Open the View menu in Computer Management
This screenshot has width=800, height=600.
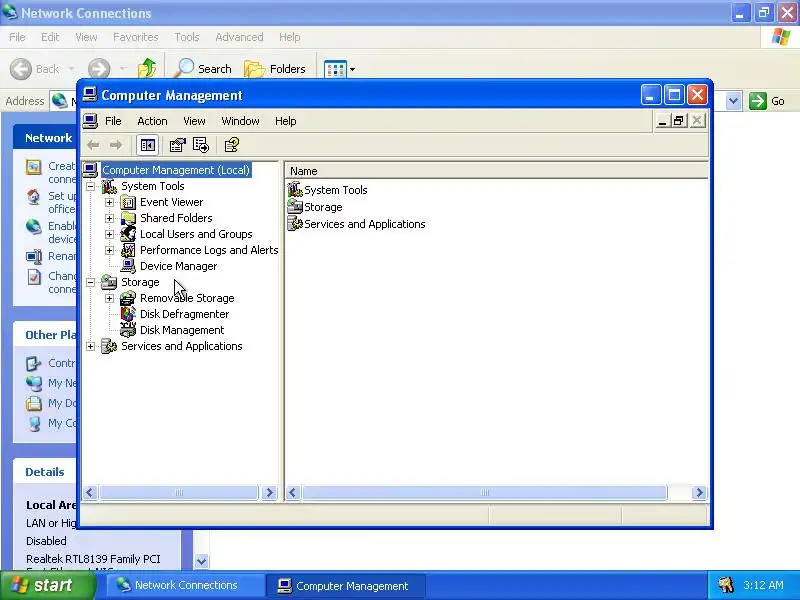tap(194, 121)
